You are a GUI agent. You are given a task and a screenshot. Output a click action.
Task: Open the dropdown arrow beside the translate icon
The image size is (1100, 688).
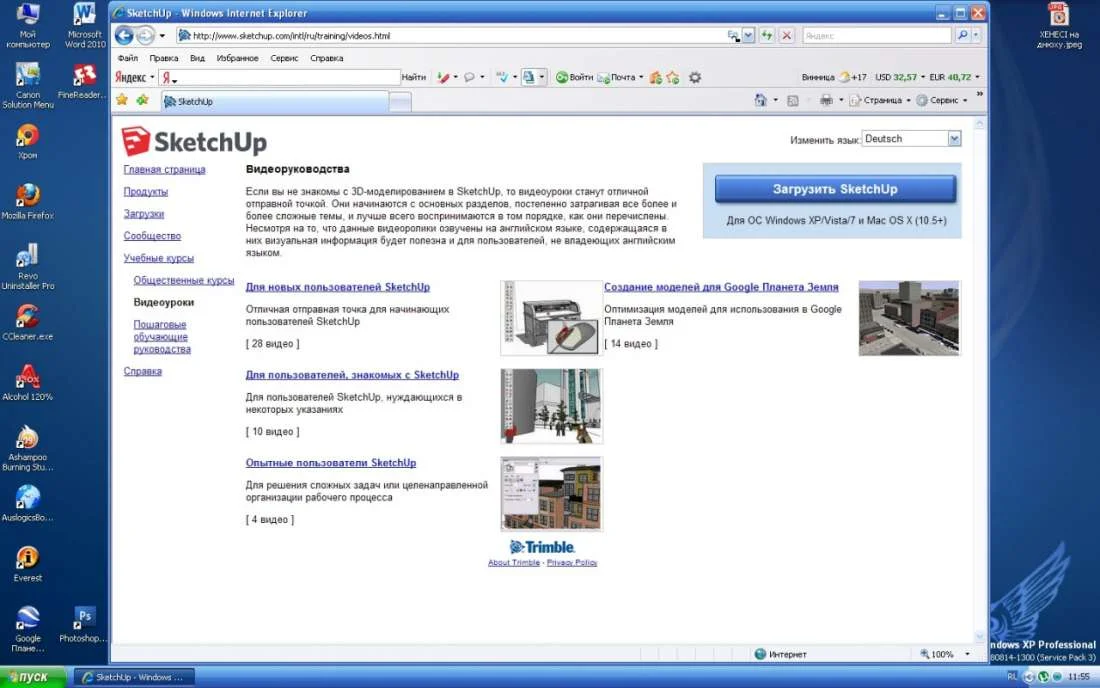tap(542, 77)
